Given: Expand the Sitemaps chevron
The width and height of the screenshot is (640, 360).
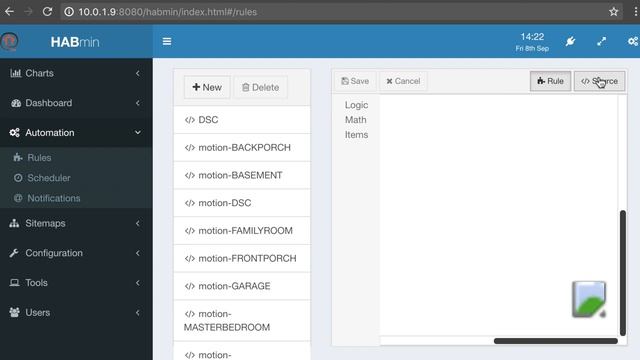Looking at the screenshot, I should click(x=138, y=223).
